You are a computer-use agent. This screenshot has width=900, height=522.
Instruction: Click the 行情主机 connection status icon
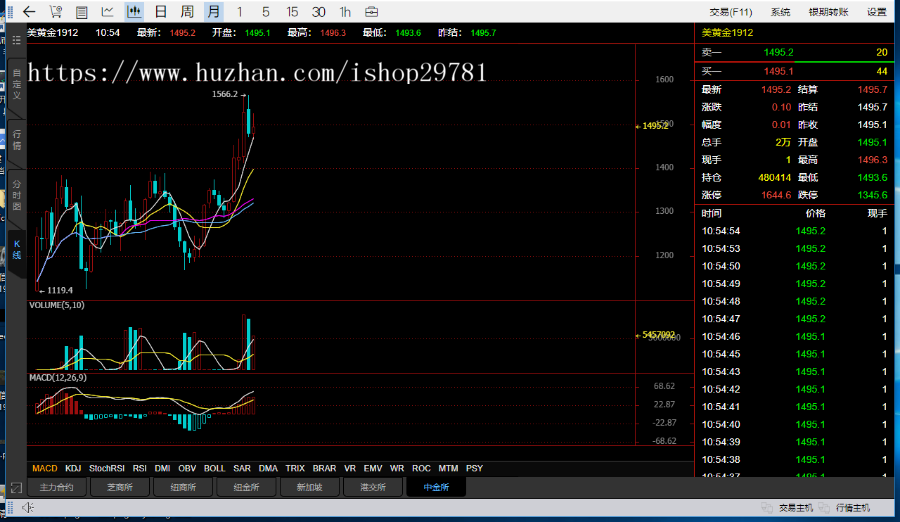coord(824,508)
